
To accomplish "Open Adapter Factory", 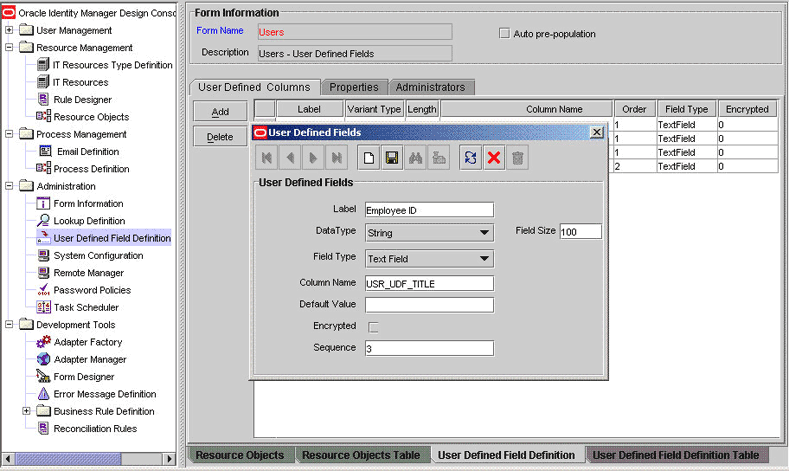I will [x=88, y=342].
